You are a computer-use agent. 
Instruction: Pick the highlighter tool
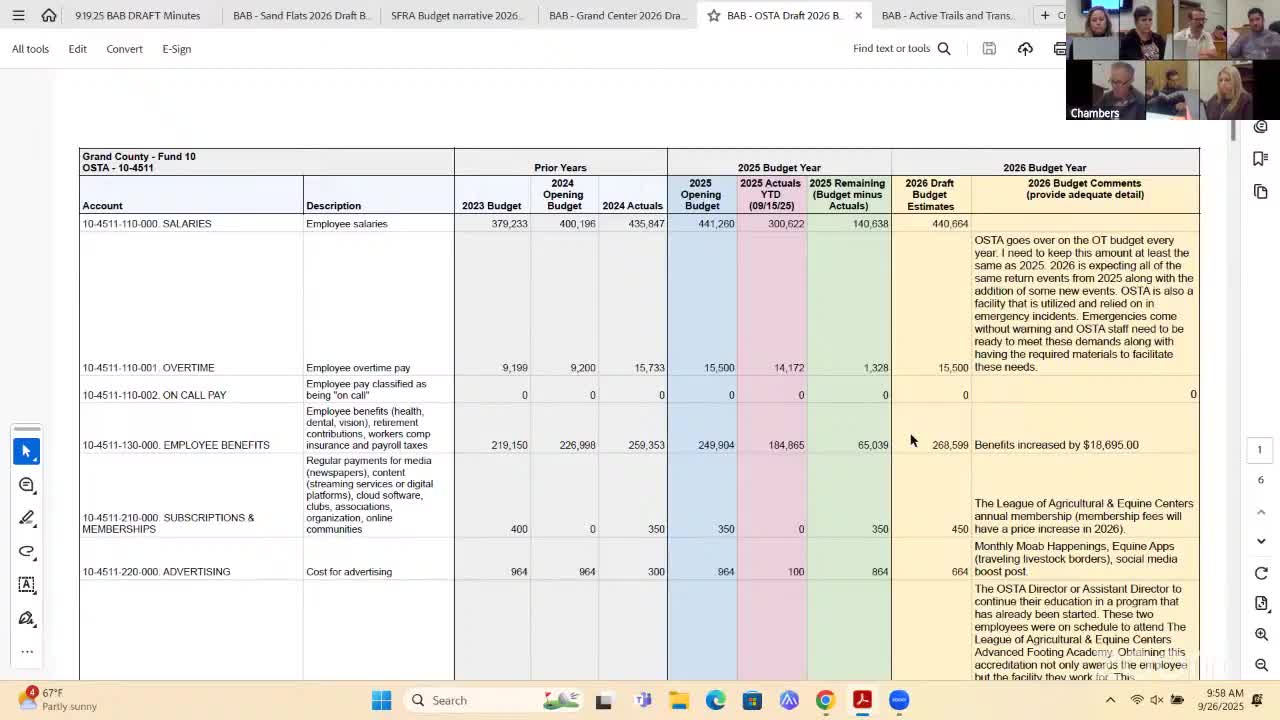(x=27, y=518)
